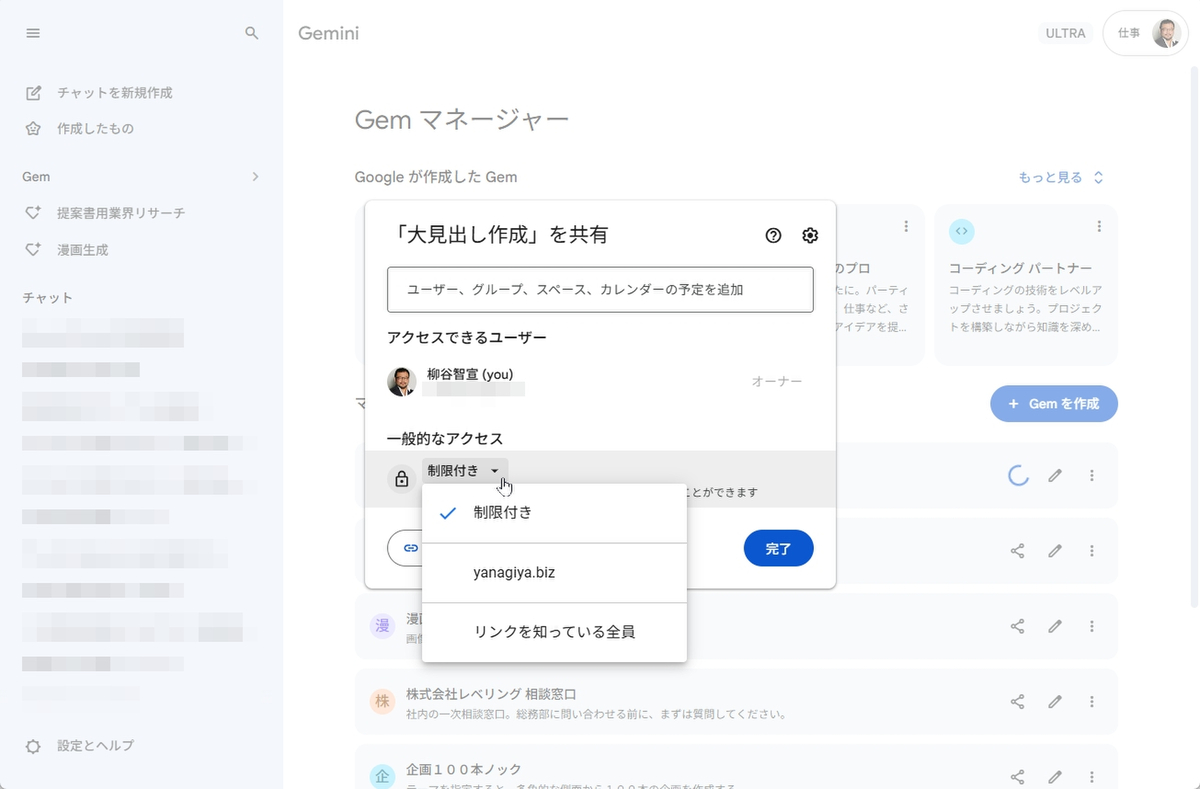
Task: Click the new chat pencil icon
Action: pos(33,93)
